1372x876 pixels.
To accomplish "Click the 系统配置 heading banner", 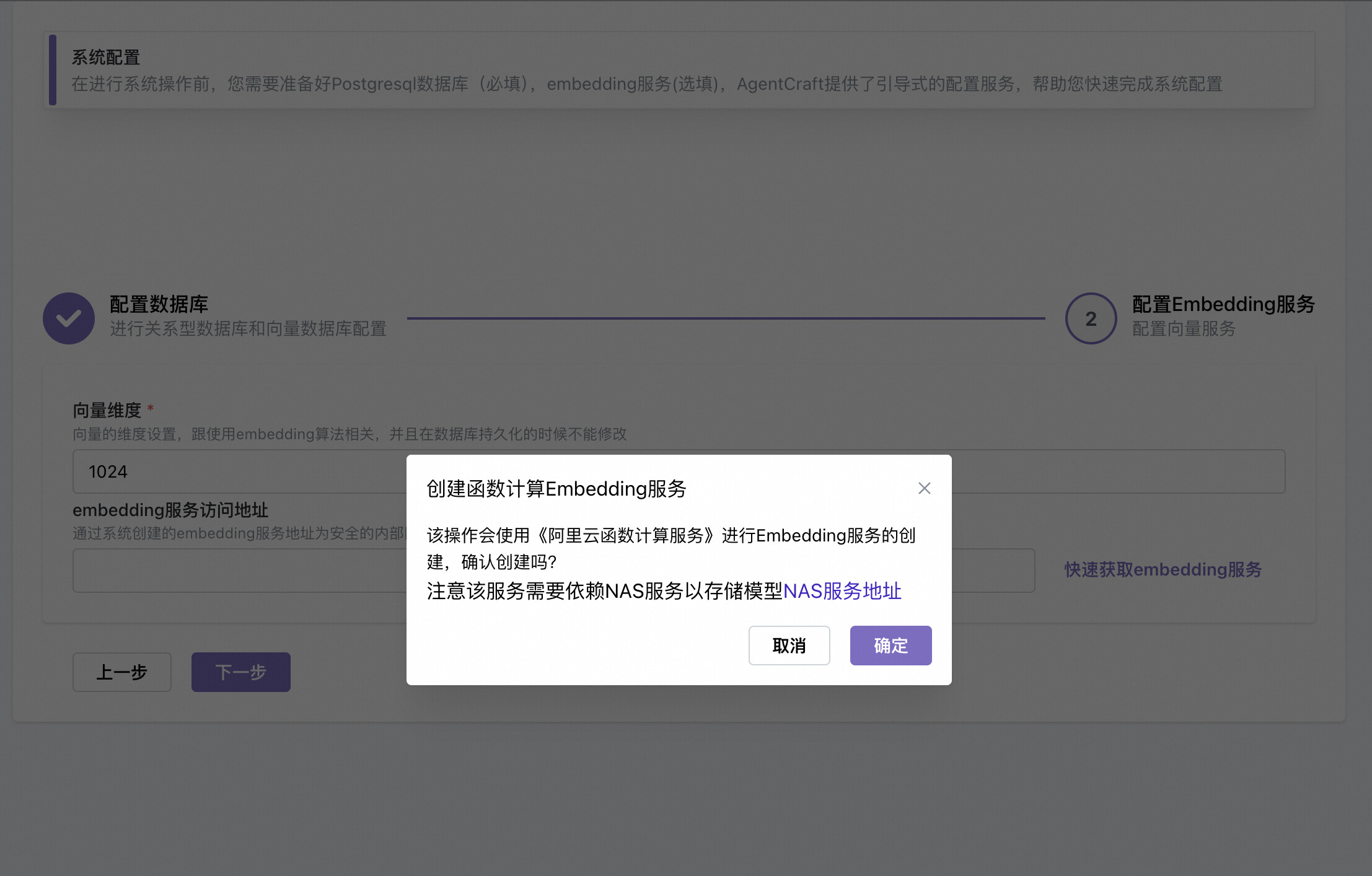I will pyautogui.click(x=106, y=58).
